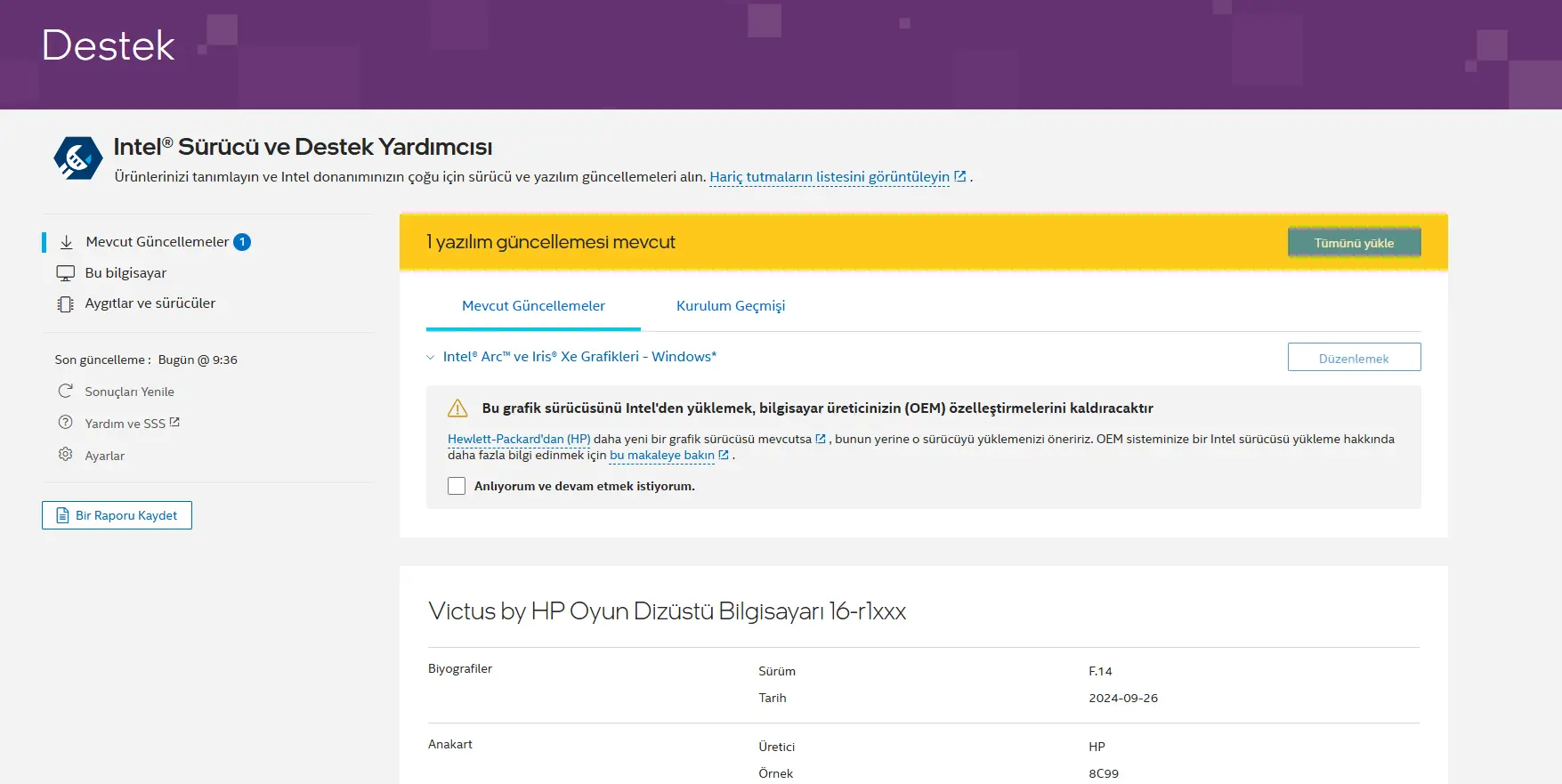Click the Tümünü yükle button
This screenshot has width=1562, height=784.
(1354, 242)
